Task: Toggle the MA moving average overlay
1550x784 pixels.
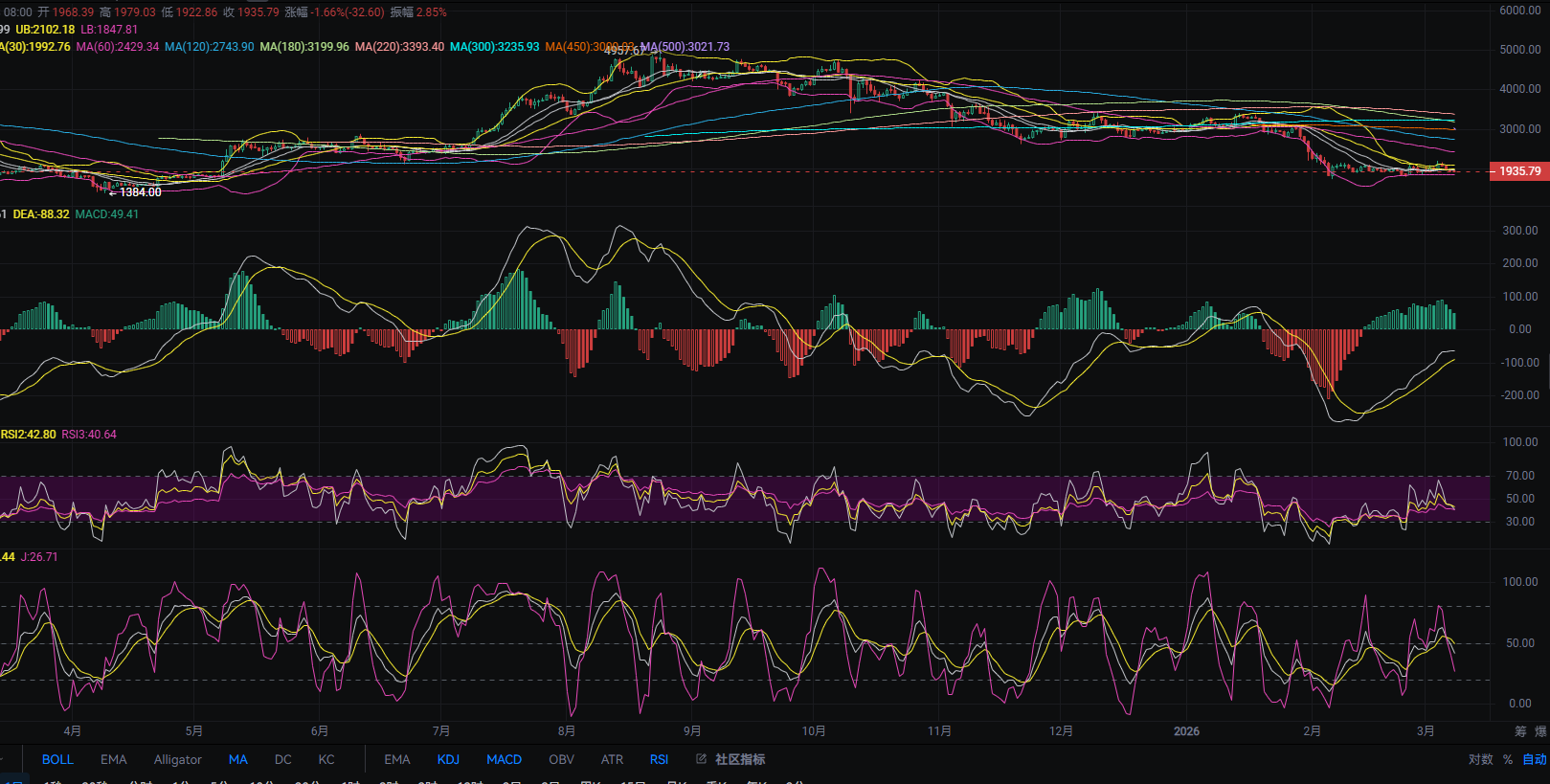Action: click(x=238, y=759)
